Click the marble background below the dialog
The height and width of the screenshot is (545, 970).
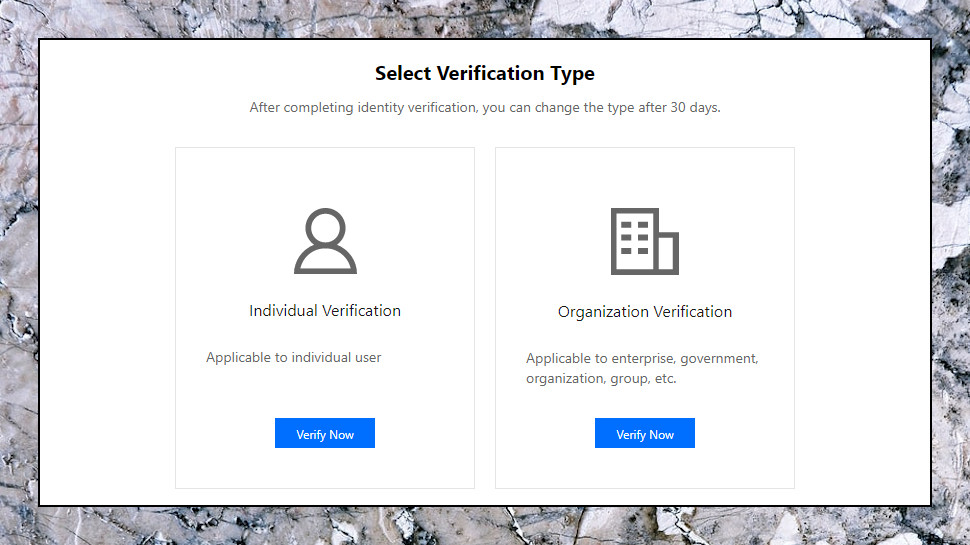[484, 526]
